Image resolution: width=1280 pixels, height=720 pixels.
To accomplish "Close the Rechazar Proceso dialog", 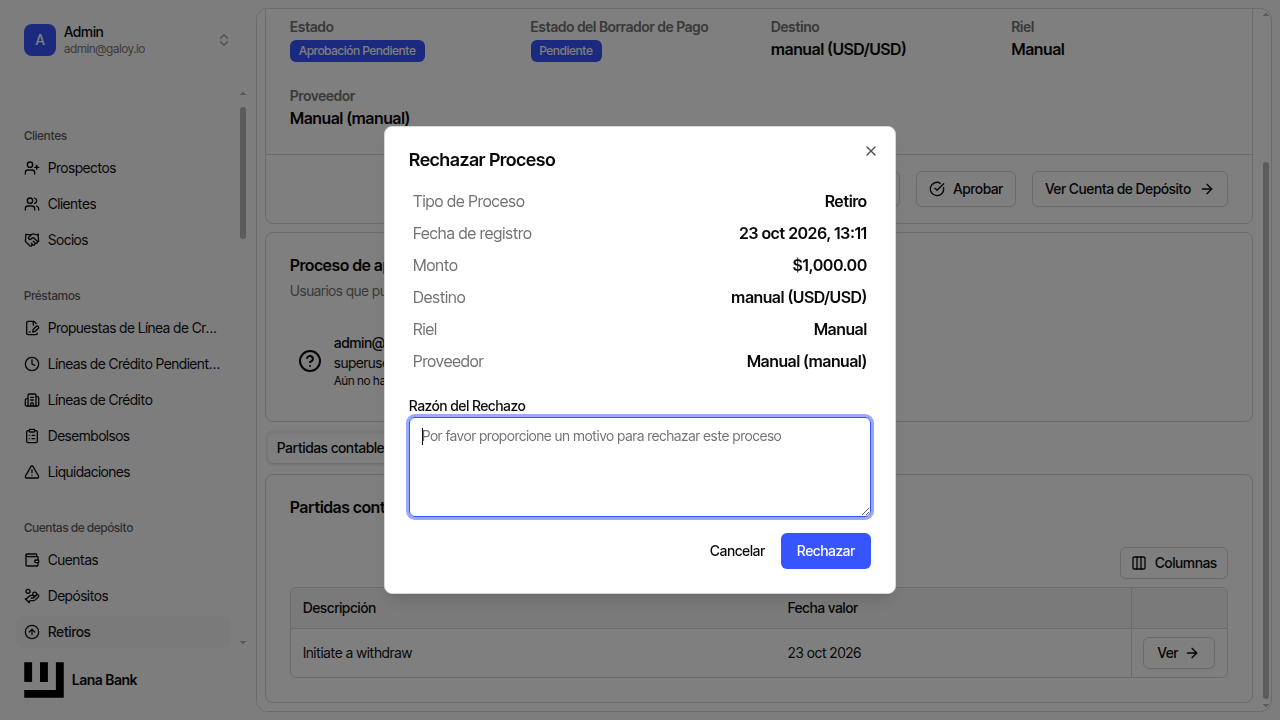I will [870, 151].
